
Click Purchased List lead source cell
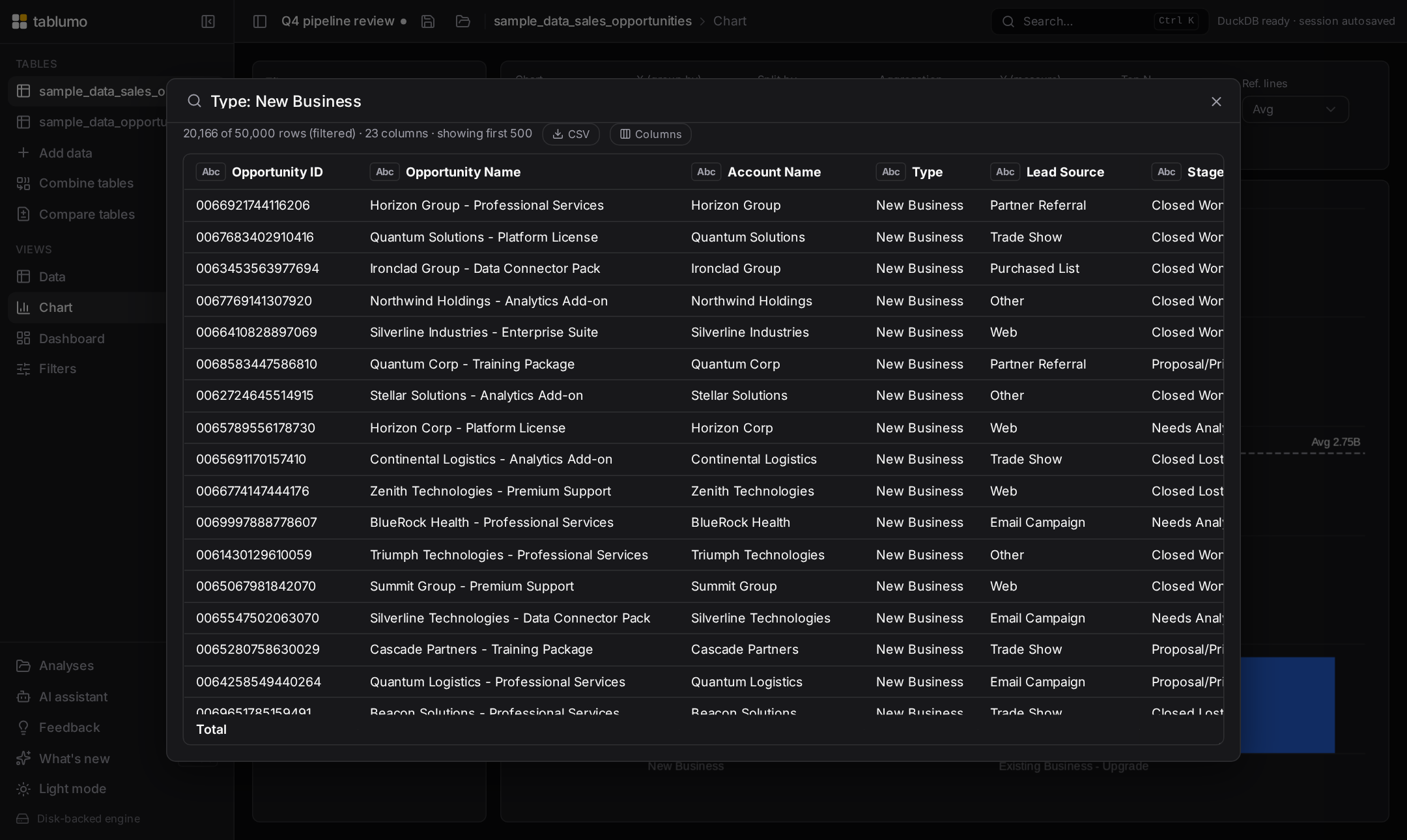tap(1034, 268)
